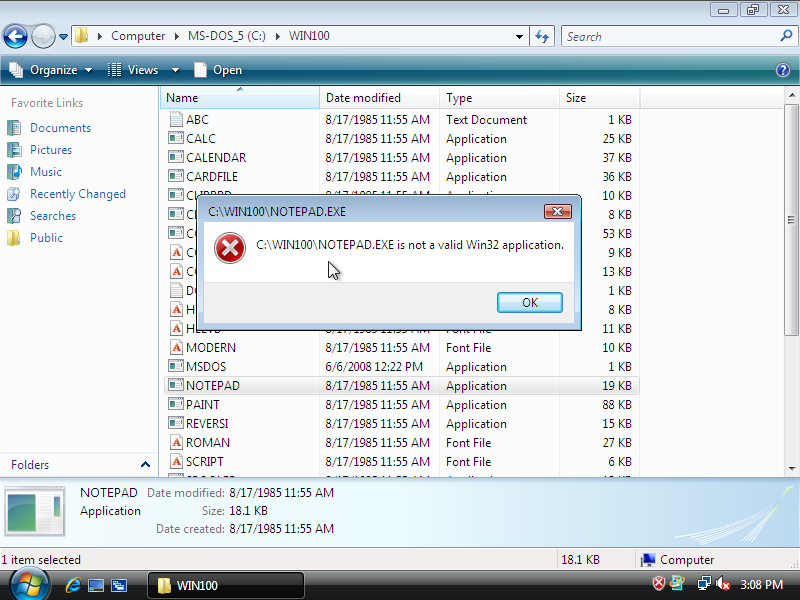
Task: Click the Back navigation arrow
Action: (x=15, y=37)
